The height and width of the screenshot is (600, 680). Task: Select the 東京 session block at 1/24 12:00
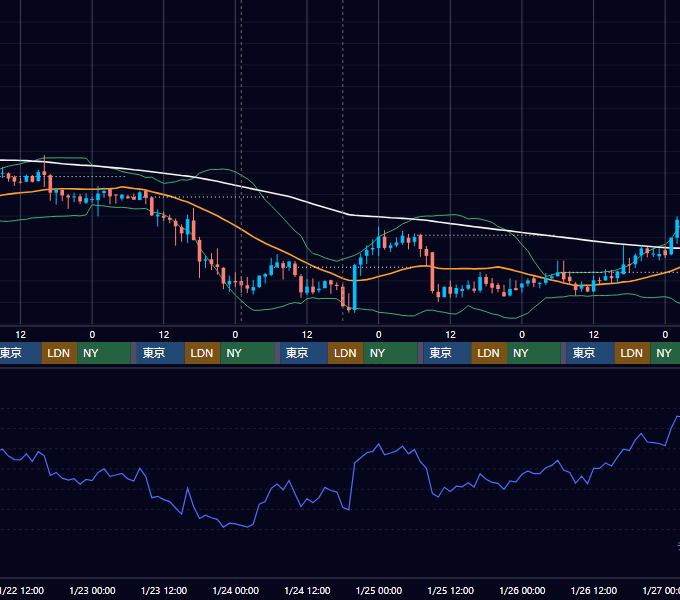coord(304,353)
